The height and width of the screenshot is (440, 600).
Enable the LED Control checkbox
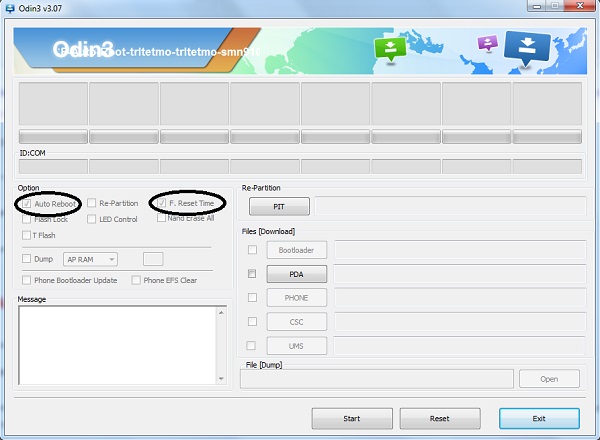(91, 219)
